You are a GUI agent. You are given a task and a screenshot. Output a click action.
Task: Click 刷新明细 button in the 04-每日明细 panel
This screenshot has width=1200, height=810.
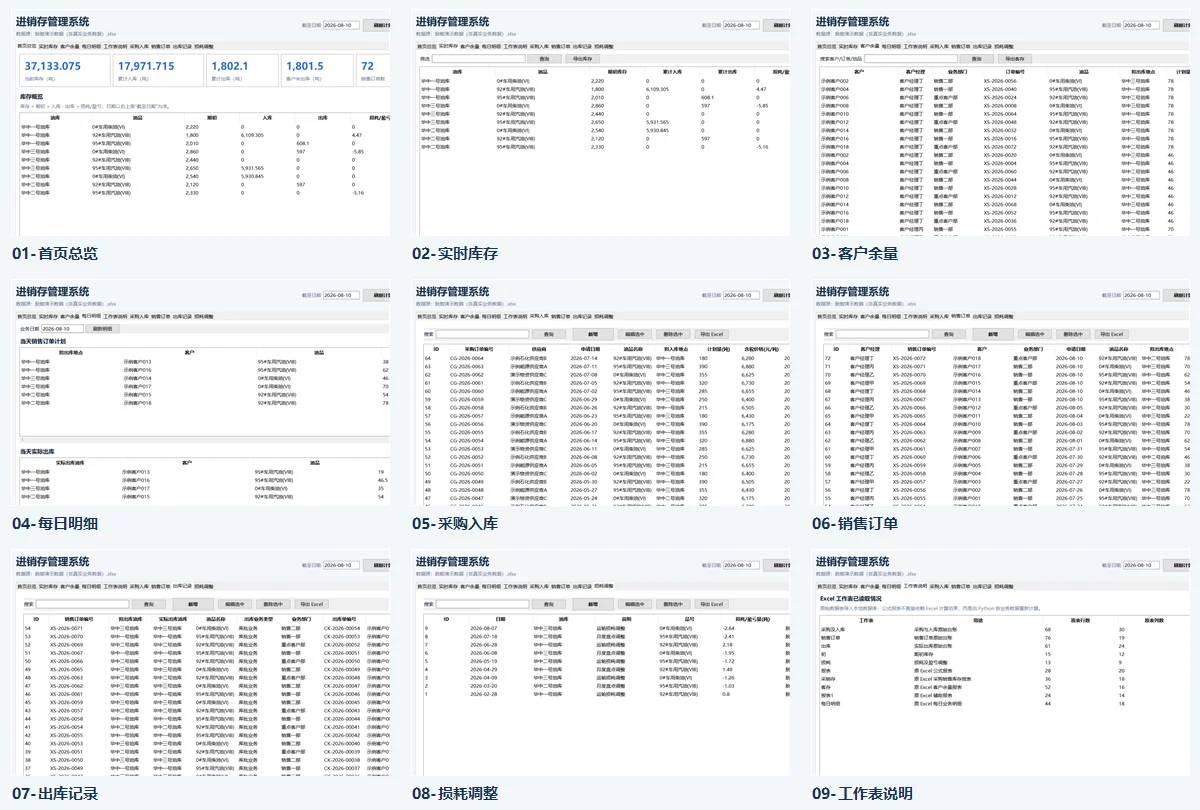point(103,328)
